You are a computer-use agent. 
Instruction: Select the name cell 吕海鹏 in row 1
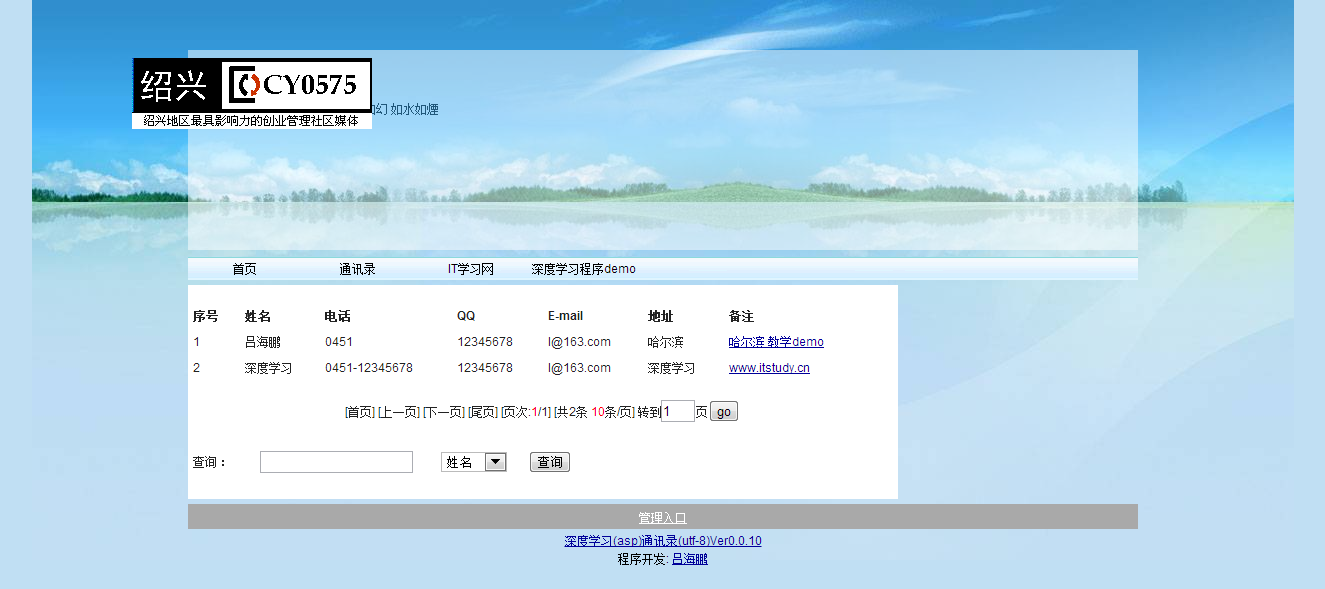tap(263, 342)
